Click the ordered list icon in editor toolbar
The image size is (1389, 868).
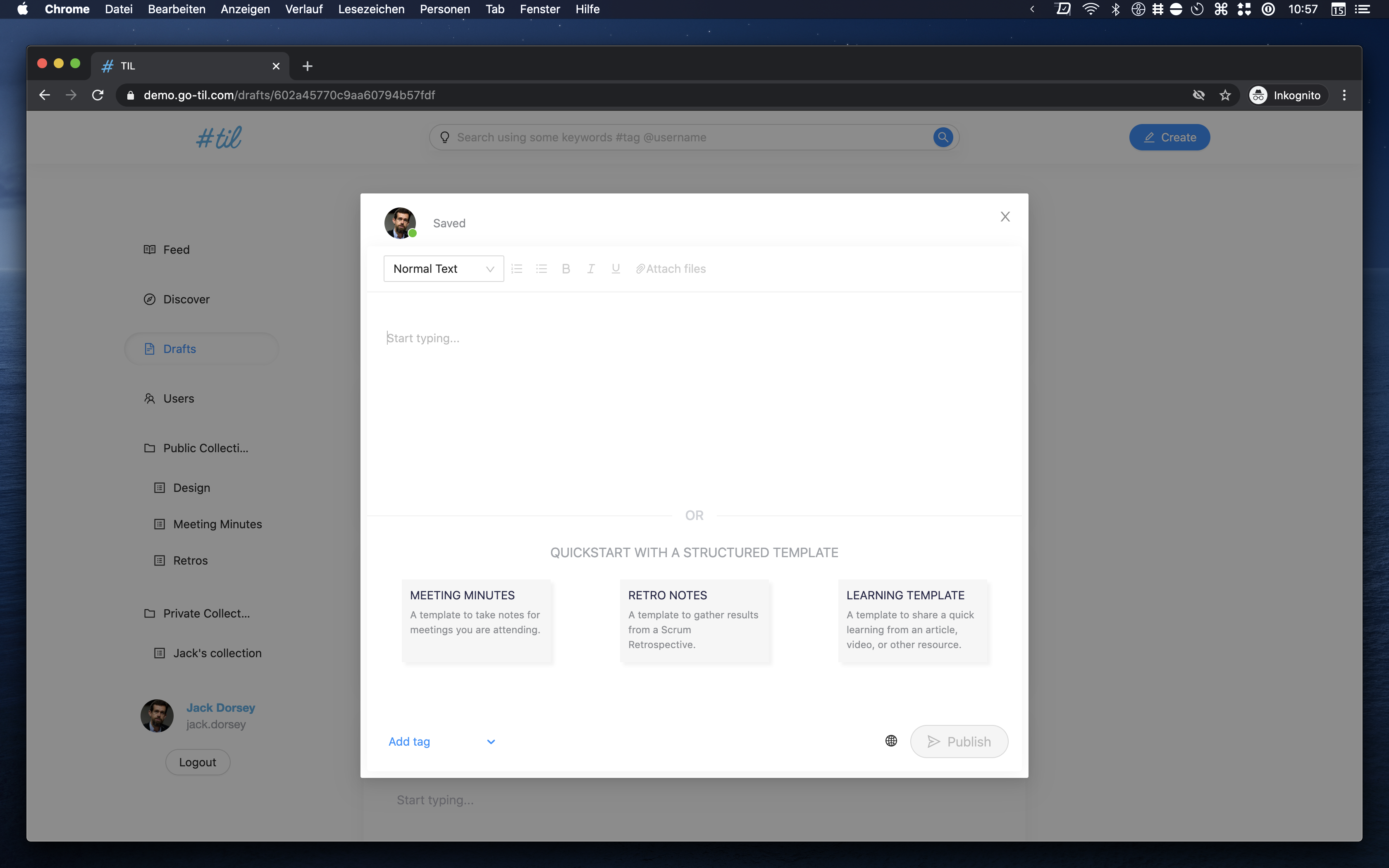[x=517, y=269]
